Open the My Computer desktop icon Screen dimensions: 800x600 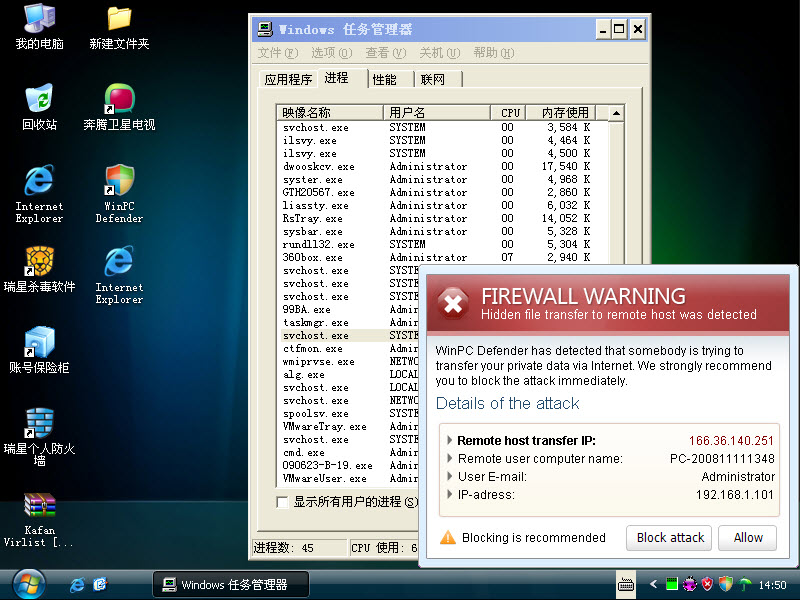[x=39, y=27]
